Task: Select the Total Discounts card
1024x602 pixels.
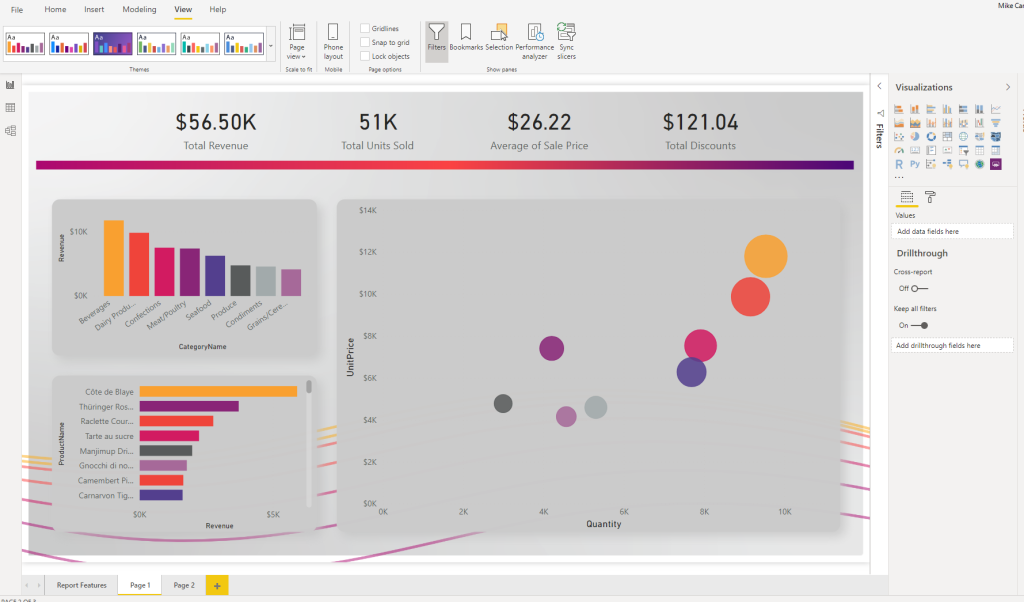Action: pos(700,131)
